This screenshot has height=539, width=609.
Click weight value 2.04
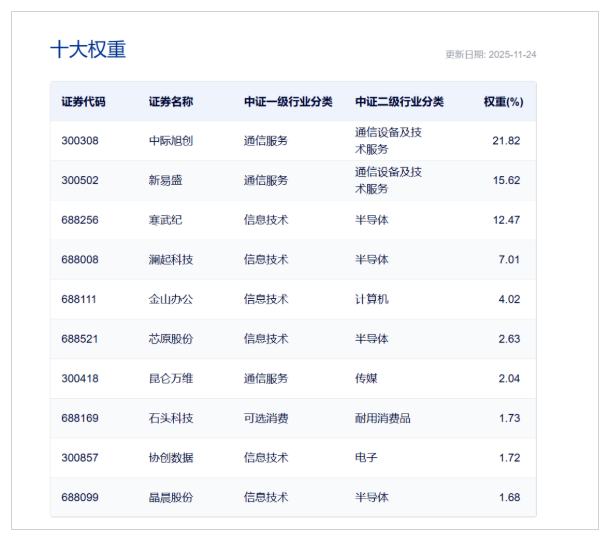[509, 378]
